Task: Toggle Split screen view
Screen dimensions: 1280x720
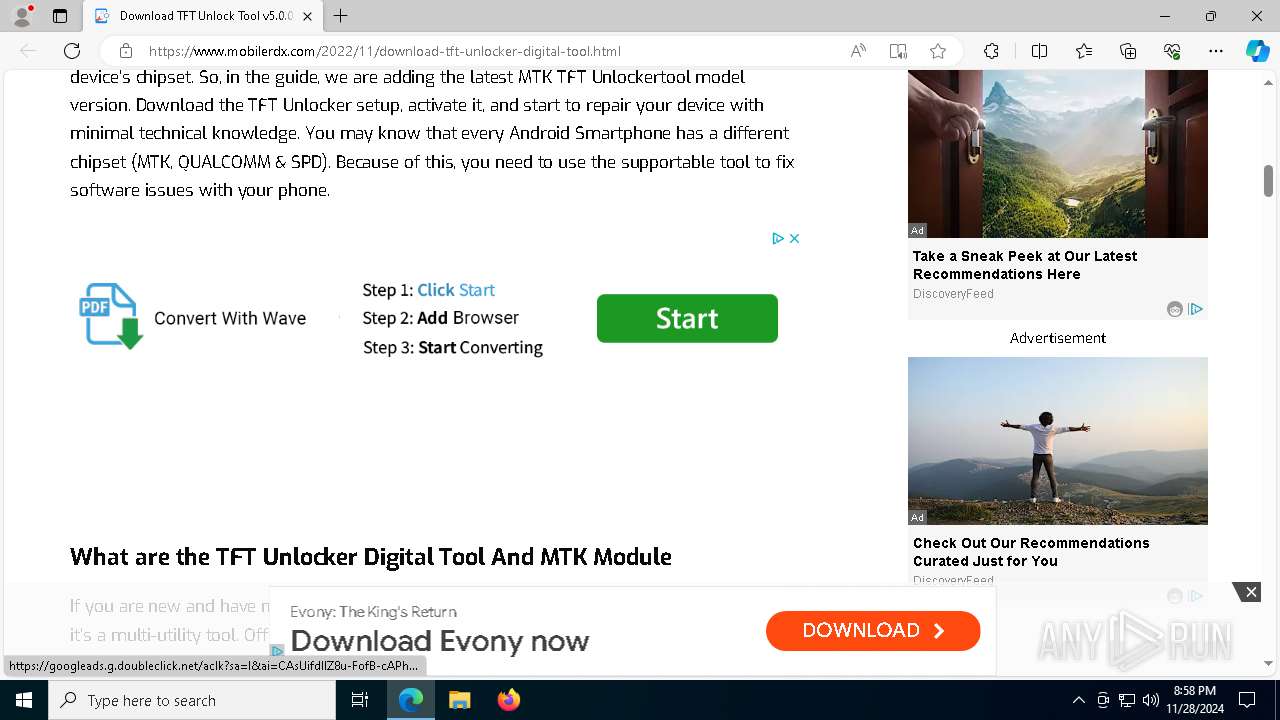Action: [1039, 51]
